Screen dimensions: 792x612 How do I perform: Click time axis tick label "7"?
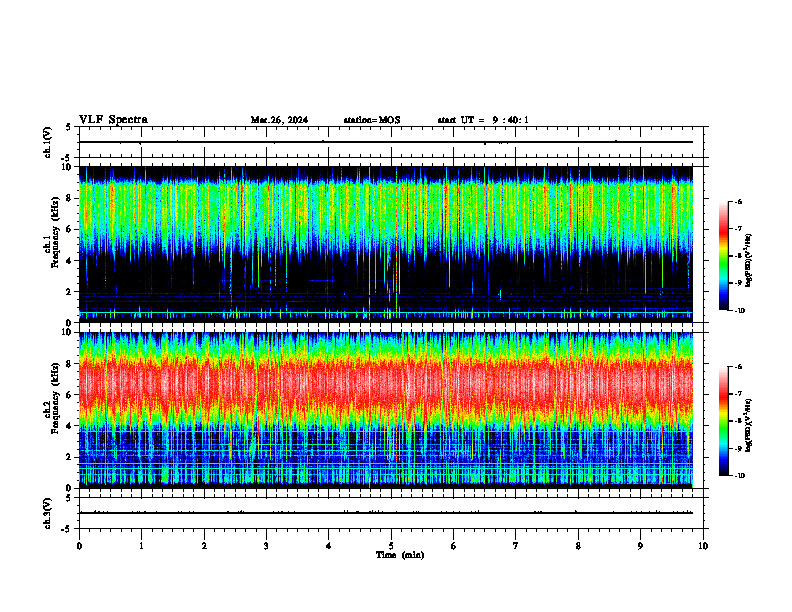click(x=516, y=546)
